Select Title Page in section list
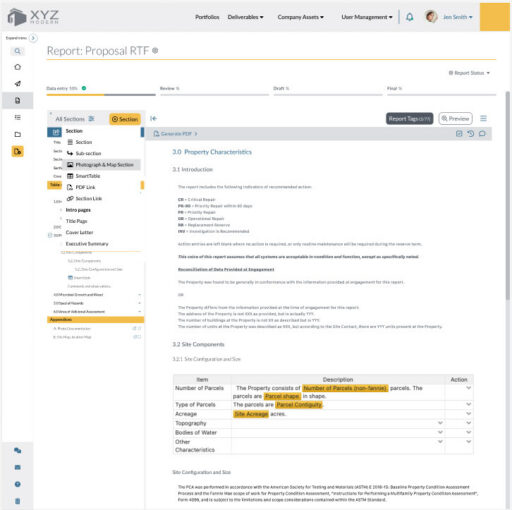The height and width of the screenshot is (510, 512). pos(76,221)
